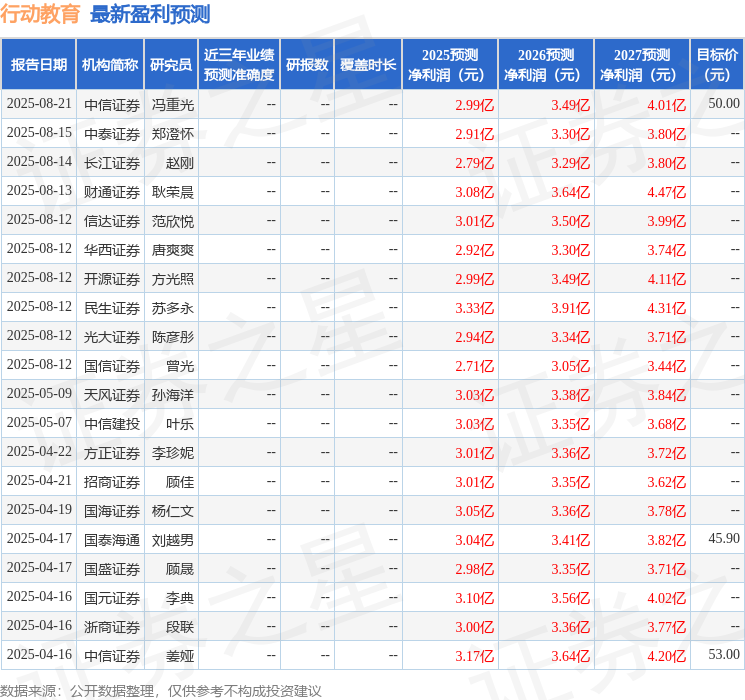
Task: Click the 4.20亿 profit value
Action: [667, 656]
